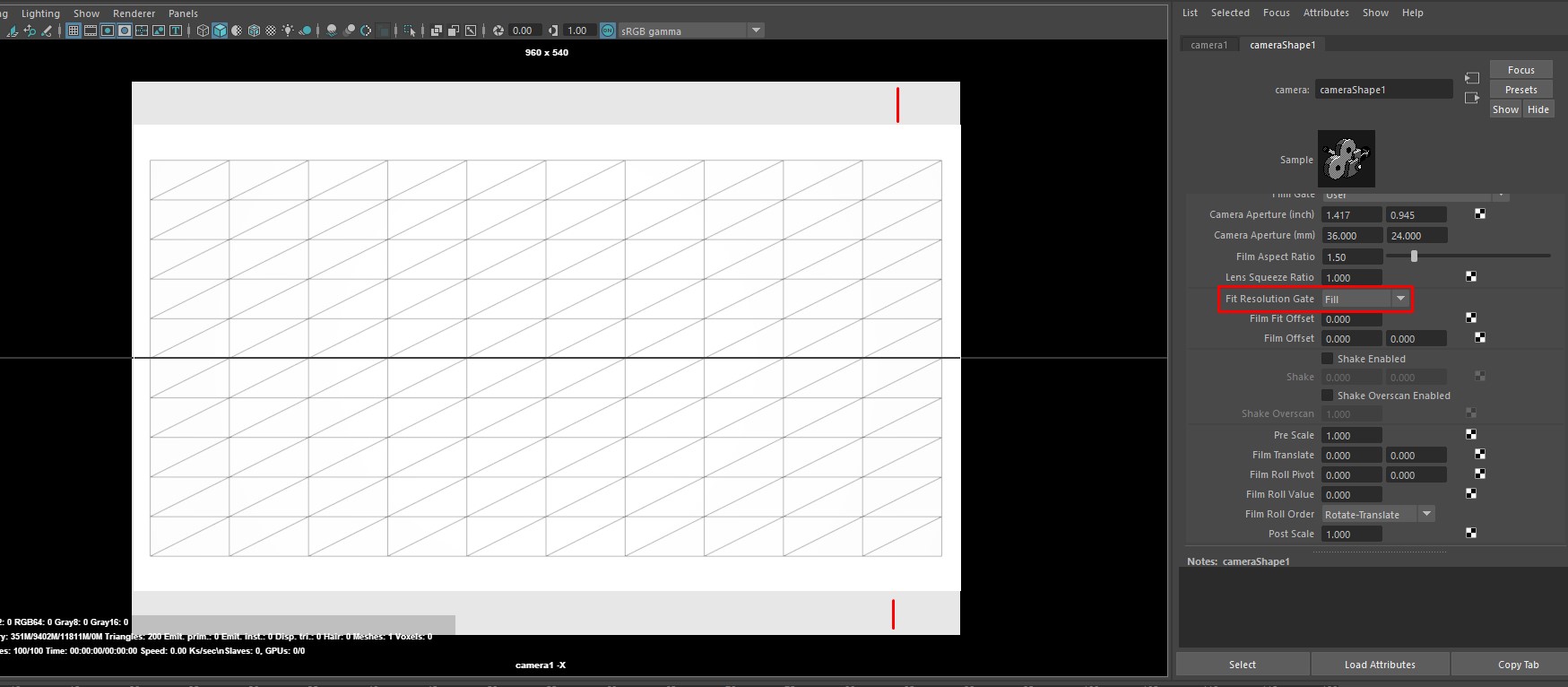Click the camera name field cameraShape1

[1383, 90]
